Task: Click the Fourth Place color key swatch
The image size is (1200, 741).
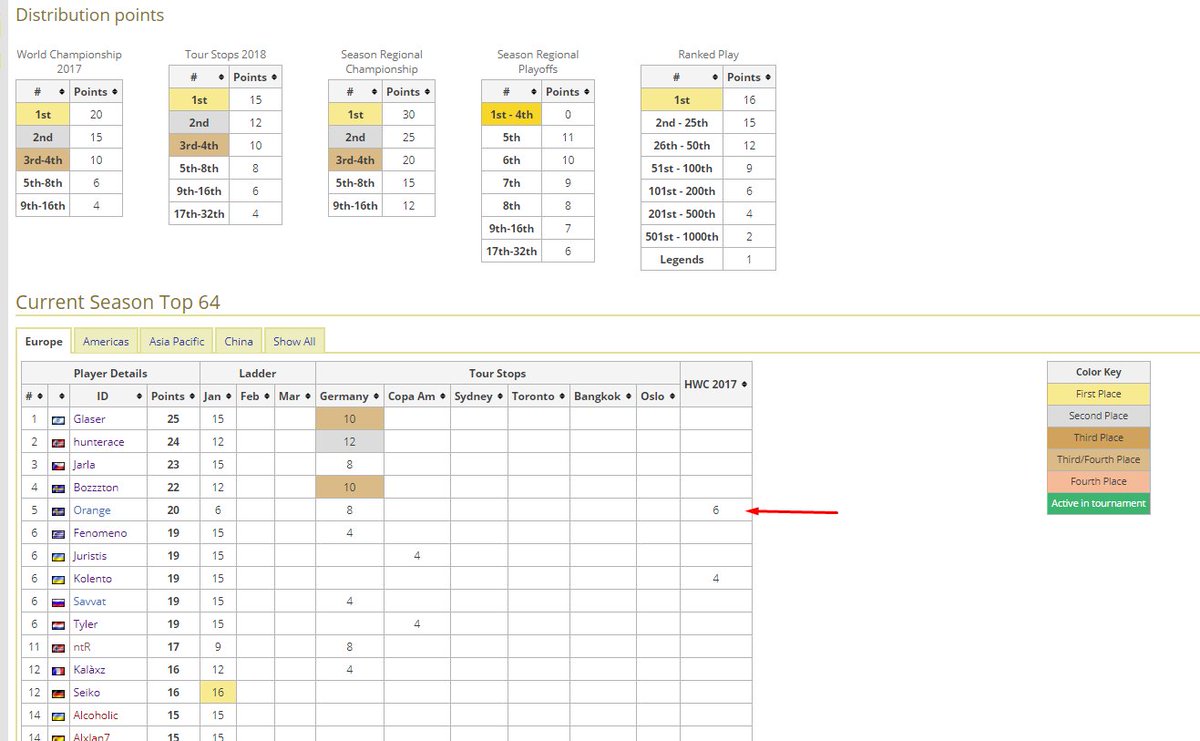Action: click(x=1099, y=482)
